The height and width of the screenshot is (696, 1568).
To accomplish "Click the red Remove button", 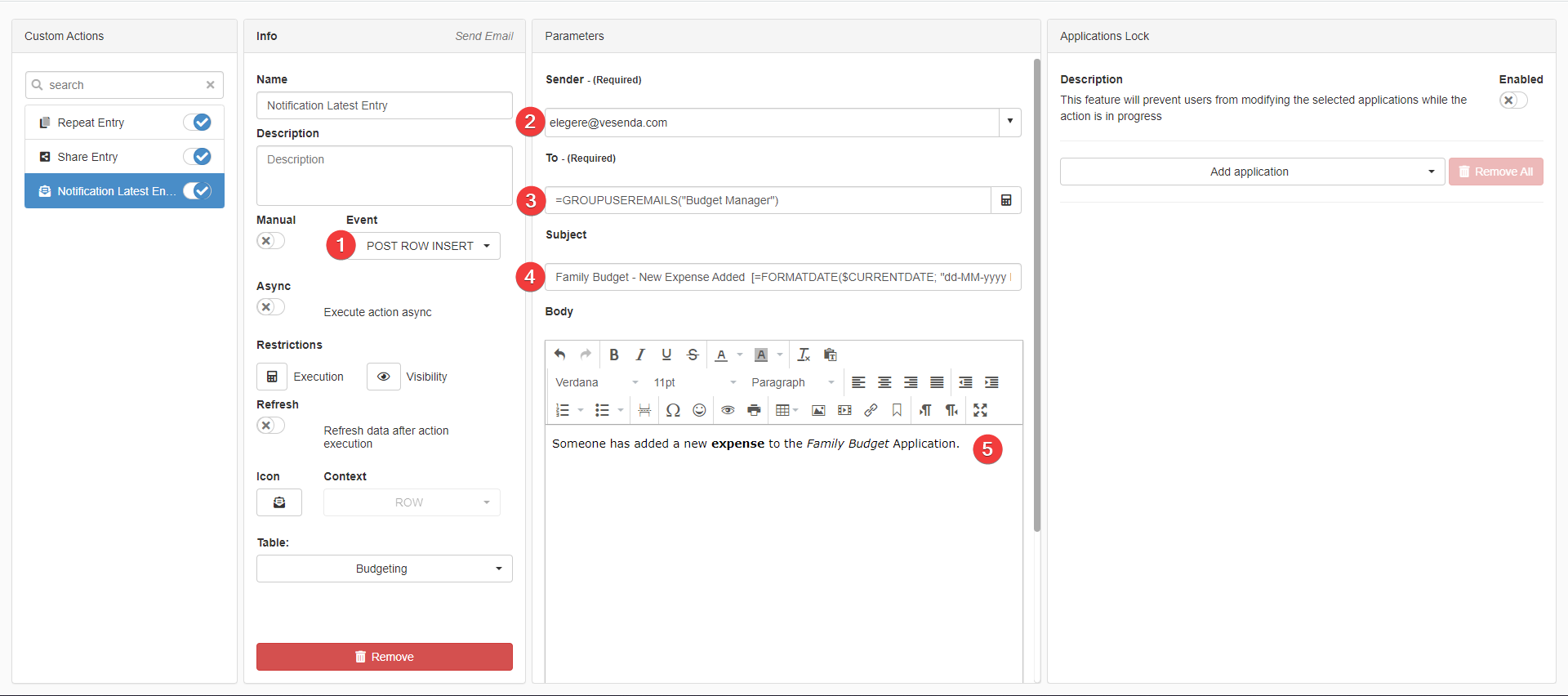I will (384, 657).
